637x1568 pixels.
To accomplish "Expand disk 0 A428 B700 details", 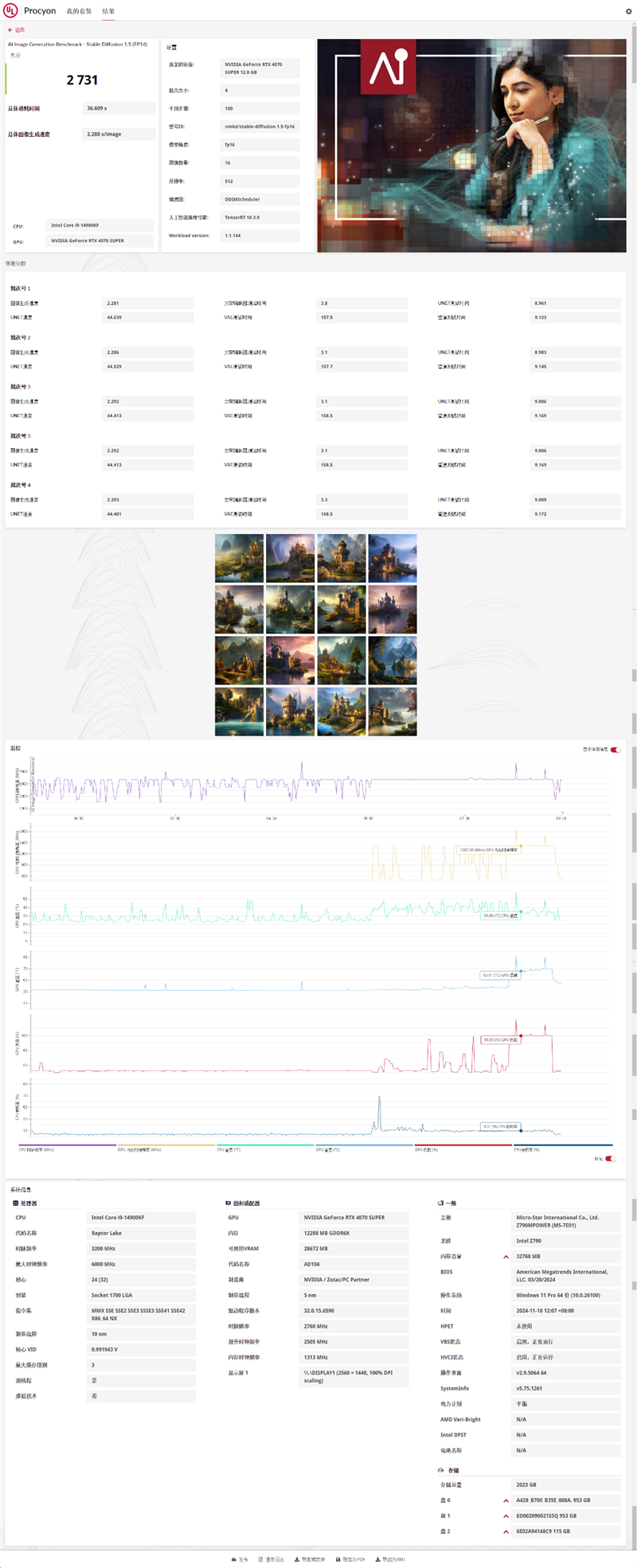I will coord(506,1500).
